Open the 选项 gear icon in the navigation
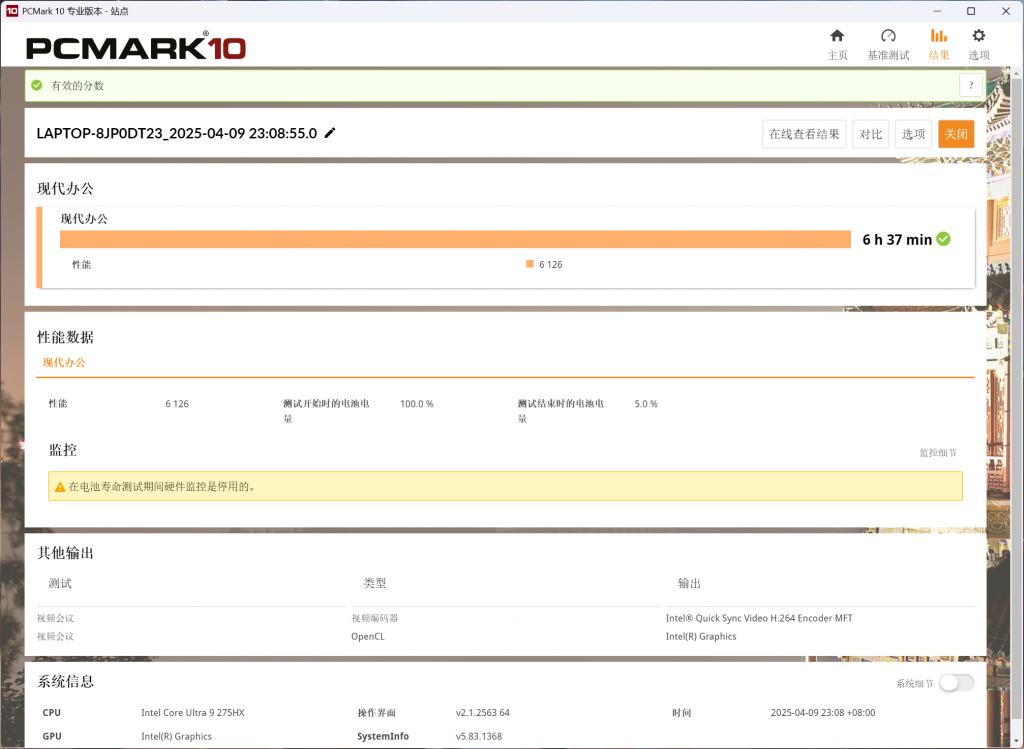This screenshot has height=749, width=1024. (978, 36)
